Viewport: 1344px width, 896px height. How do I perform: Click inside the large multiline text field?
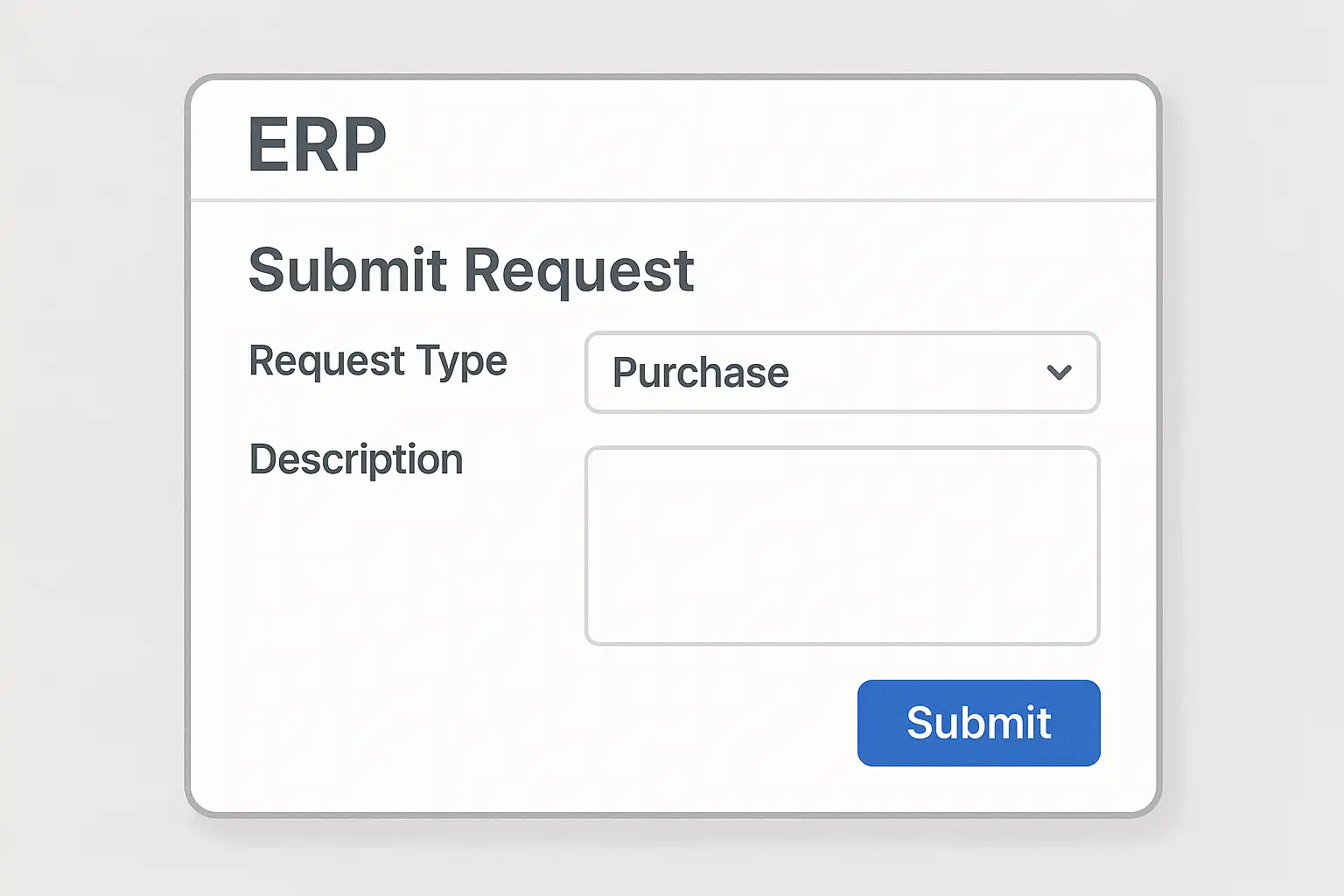tap(842, 546)
